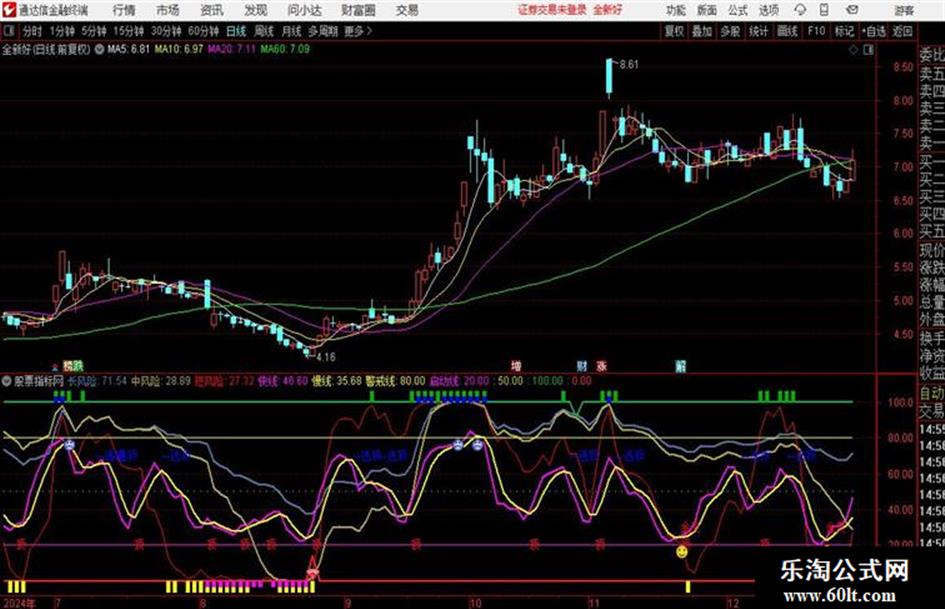Click the 4.16 low price label
This screenshot has height=609, width=945.
[x=325, y=357]
